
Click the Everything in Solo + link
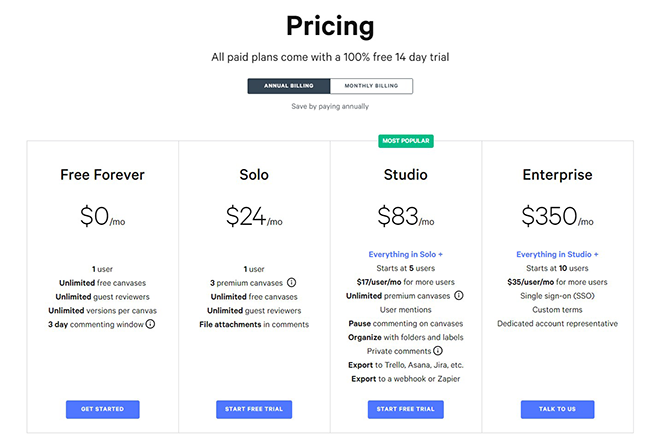coord(405,254)
